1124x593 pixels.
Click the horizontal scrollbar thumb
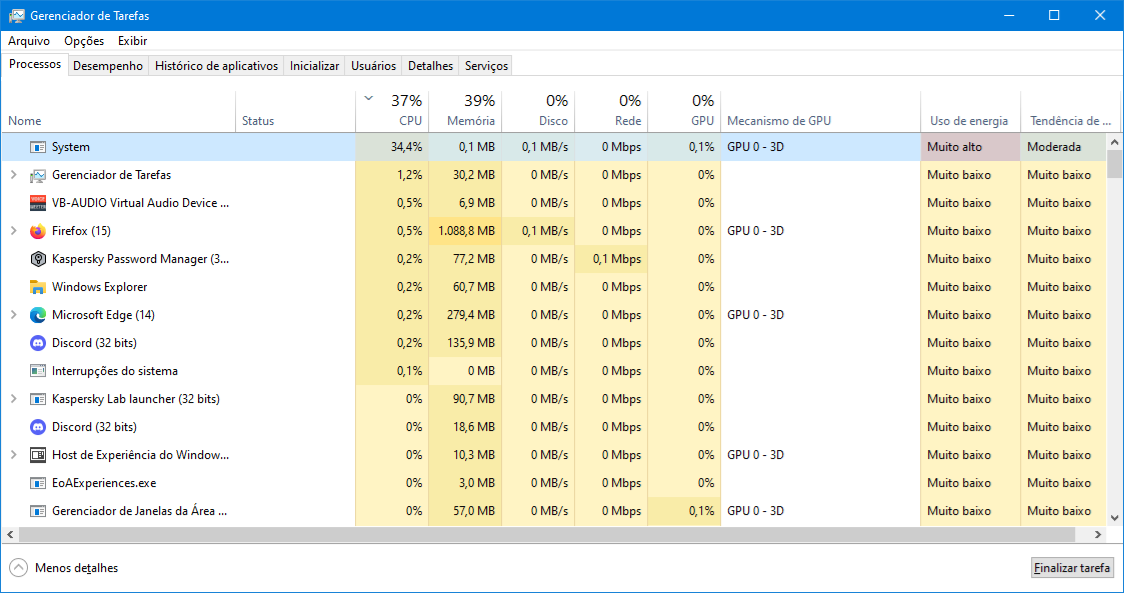point(547,534)
